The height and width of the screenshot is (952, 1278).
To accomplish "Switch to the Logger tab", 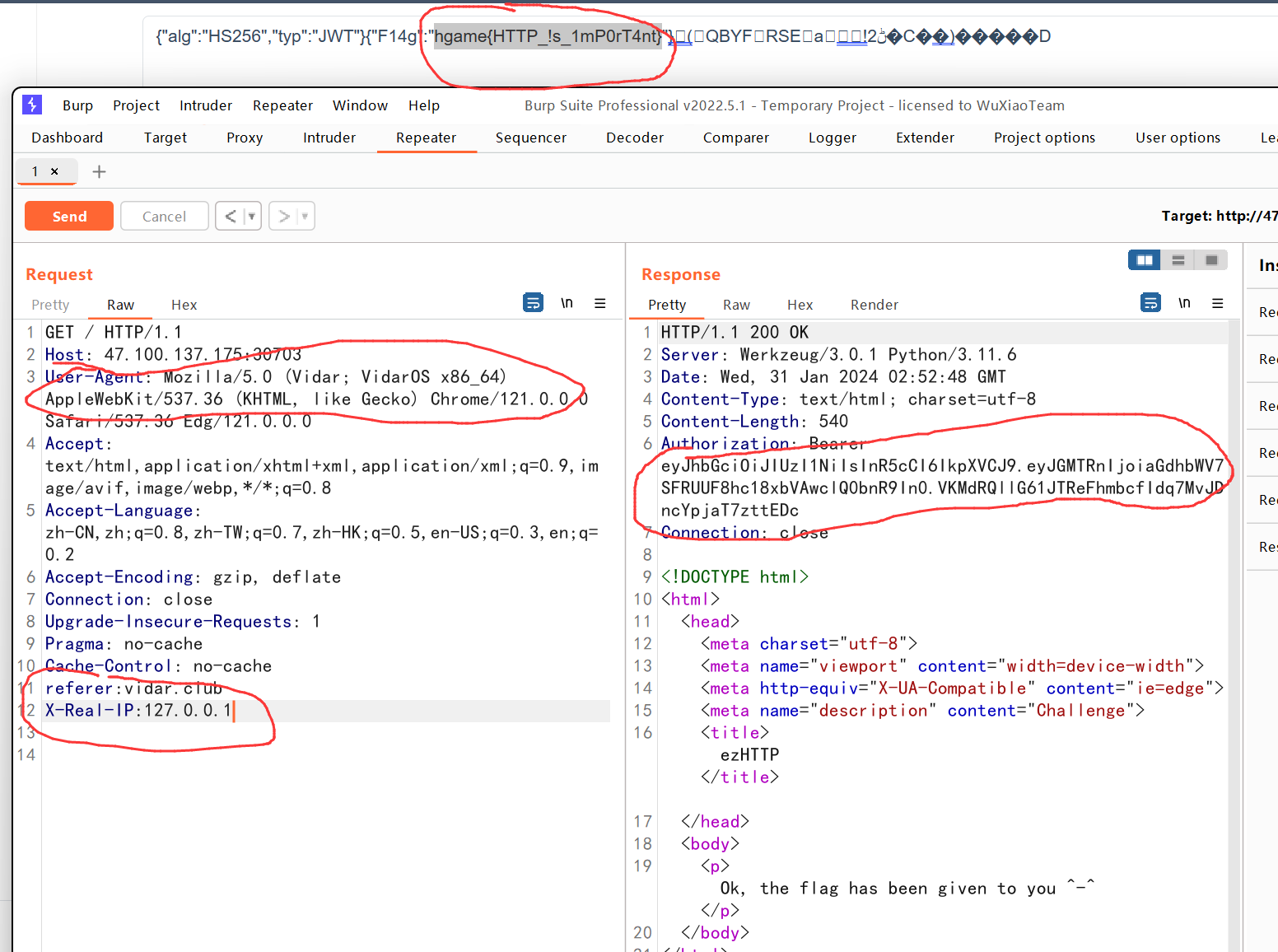I will 833,138.
